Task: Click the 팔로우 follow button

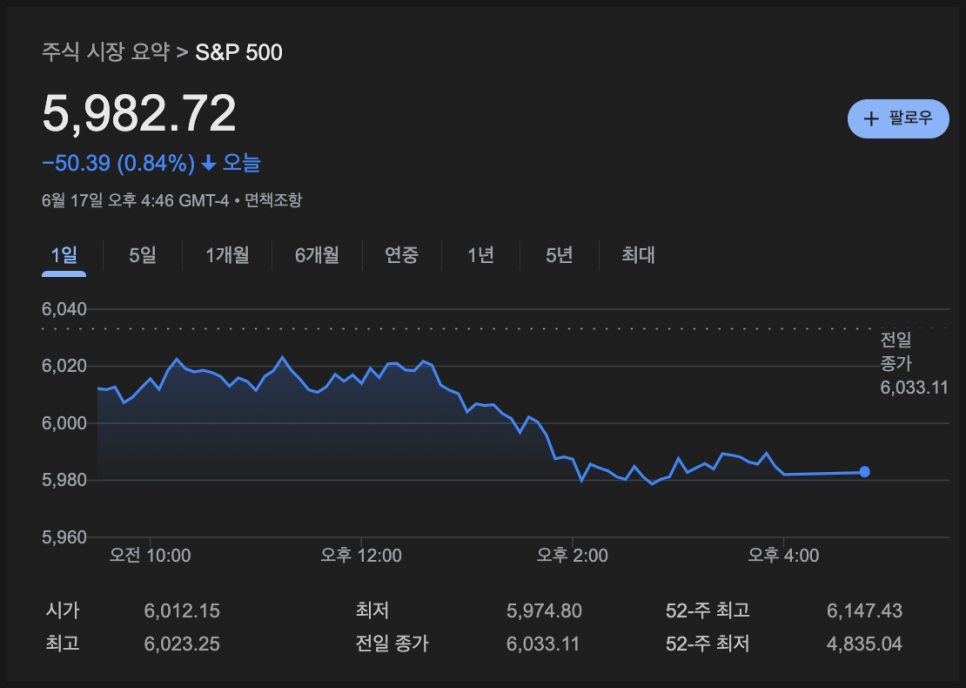Action: tap(898, 118)
